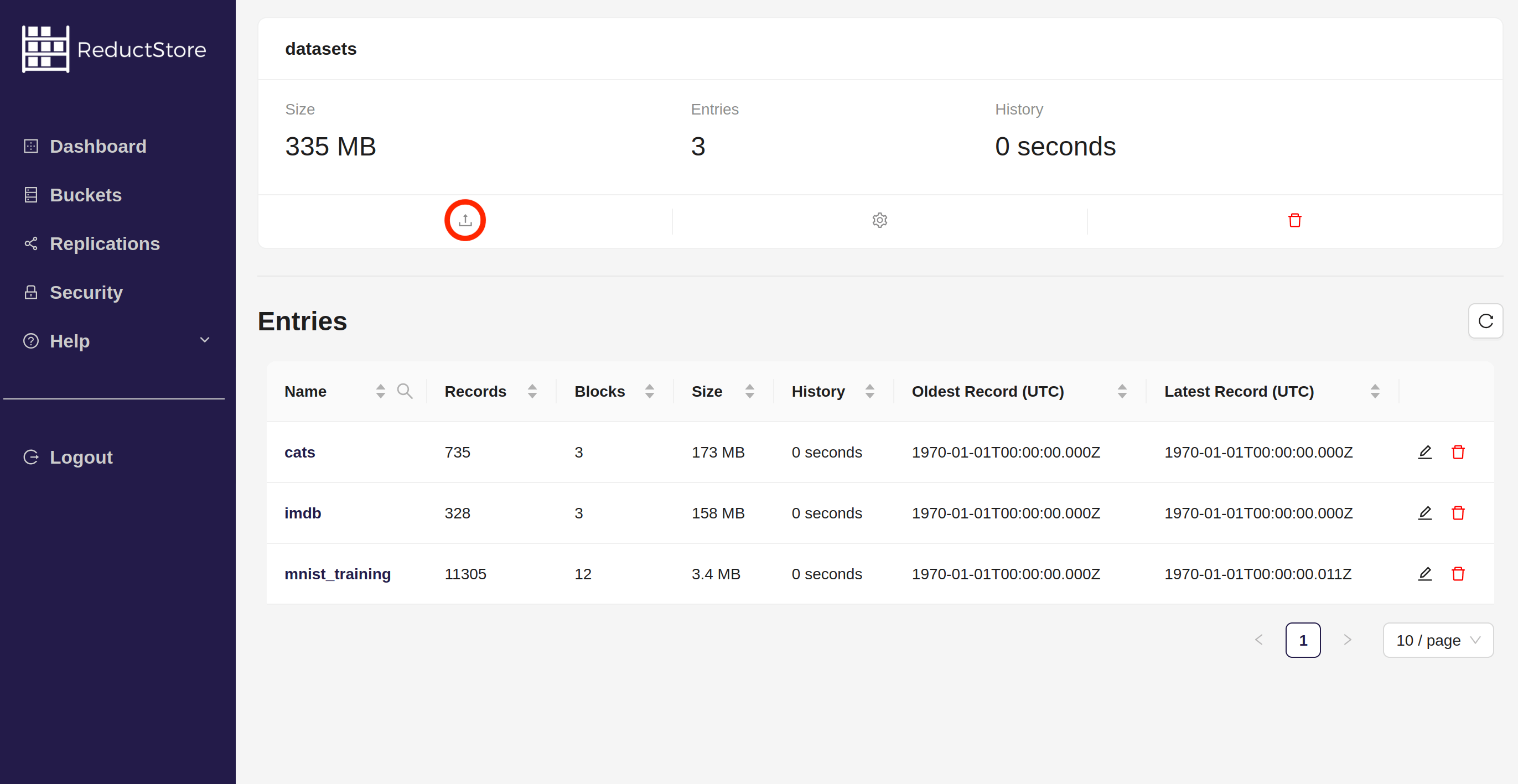This screenshot has height=784, width=1518.
Task: Sort by Oldest Record (UTC) arrows
Action: click(1121, 391)
